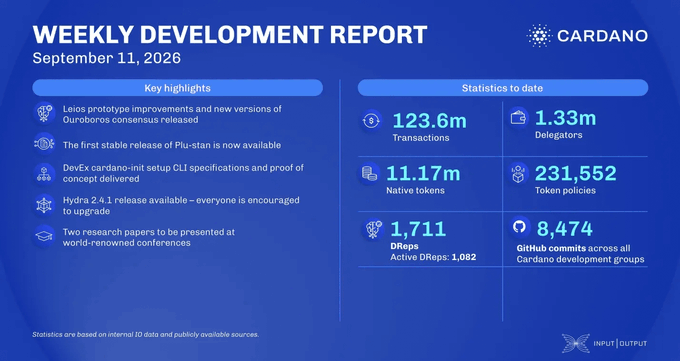Click the WEEKLY DEVELOPMENT REPORT title
Viewport: 680px width, 361px height.
pos(230,35)
